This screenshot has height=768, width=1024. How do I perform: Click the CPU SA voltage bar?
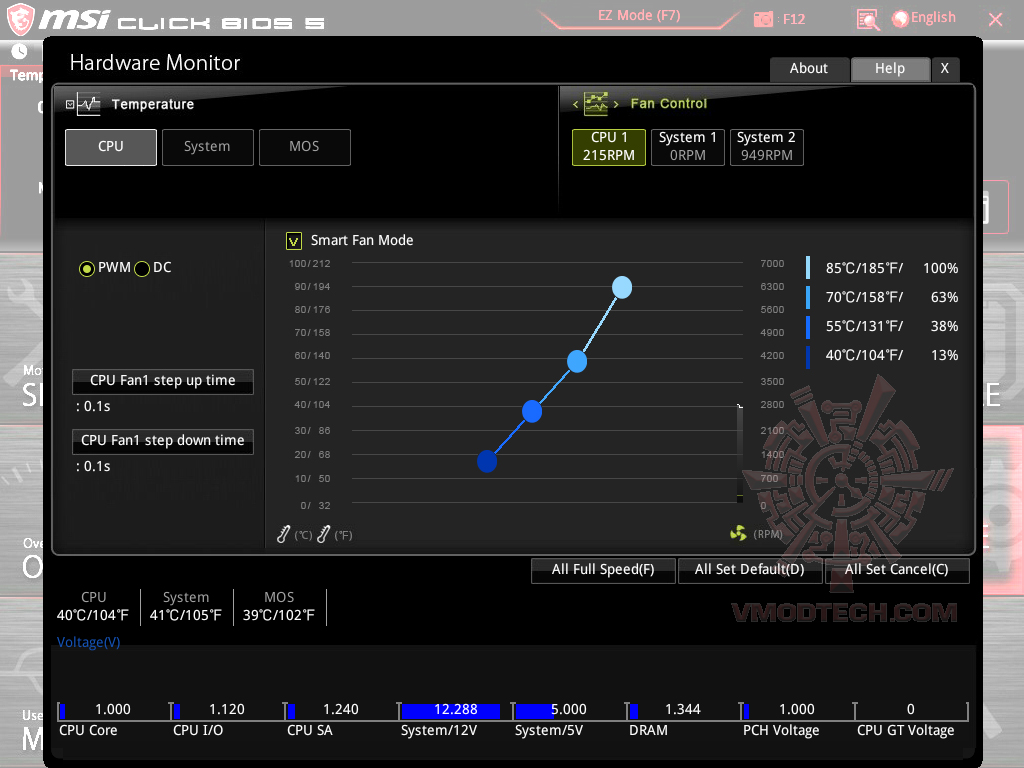[342, 711]
